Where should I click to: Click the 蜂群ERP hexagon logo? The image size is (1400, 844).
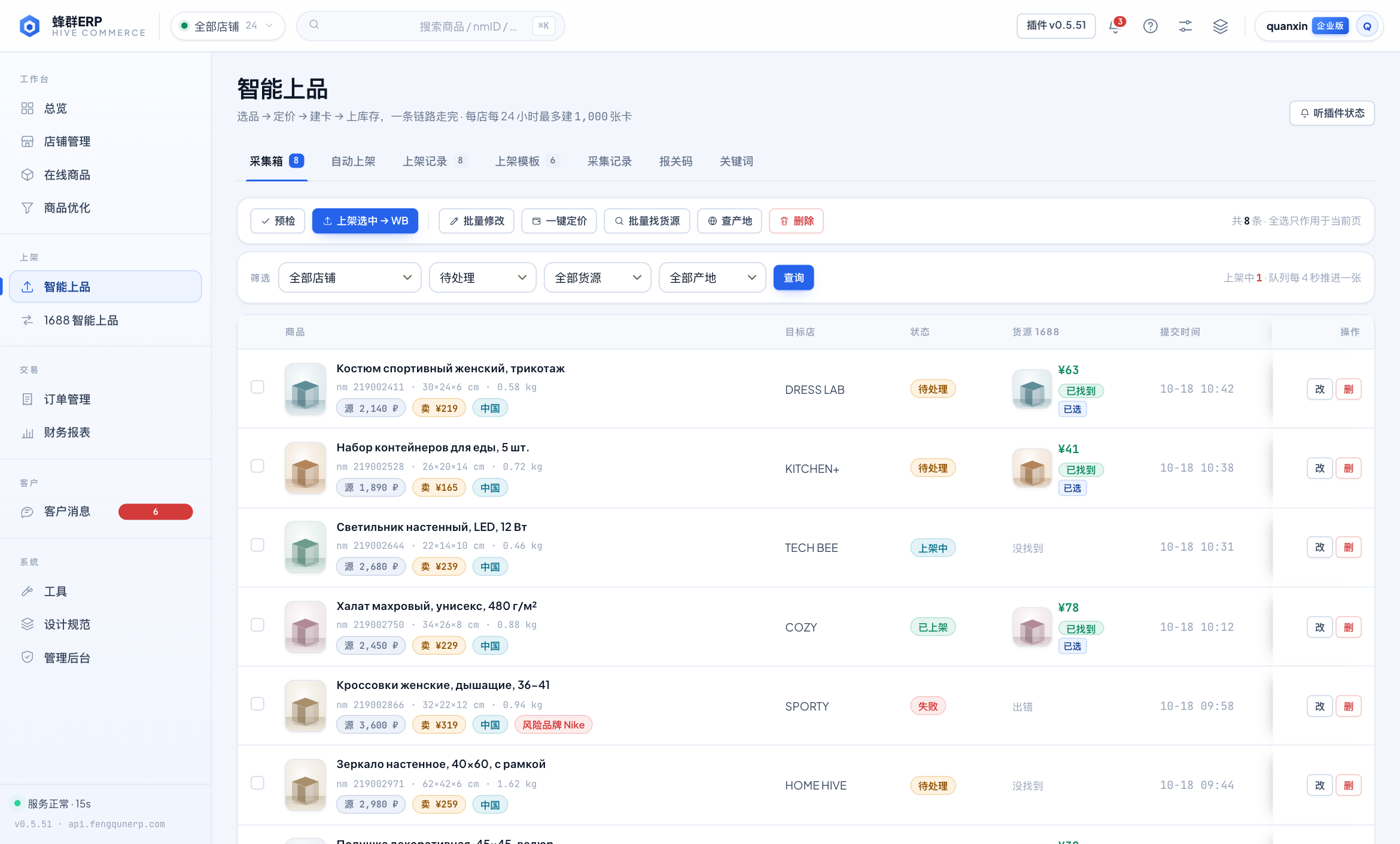pyautogui.click(x=29, y=26)
